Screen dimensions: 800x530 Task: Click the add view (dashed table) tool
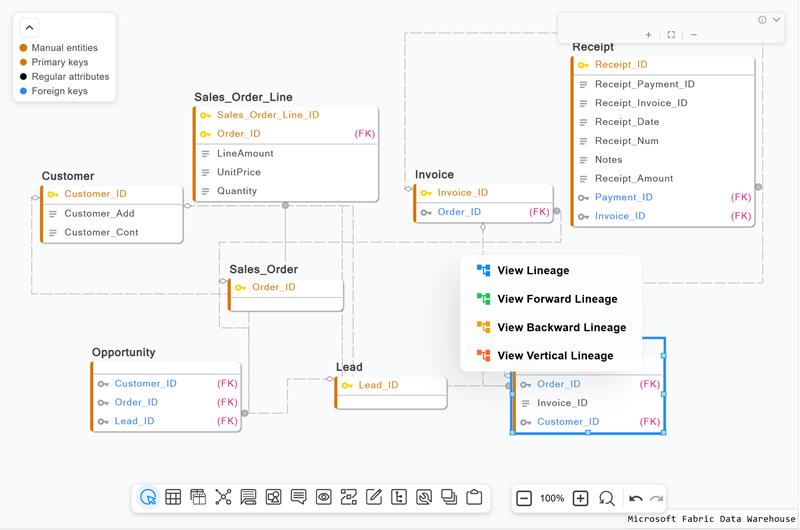pos(198,497)
